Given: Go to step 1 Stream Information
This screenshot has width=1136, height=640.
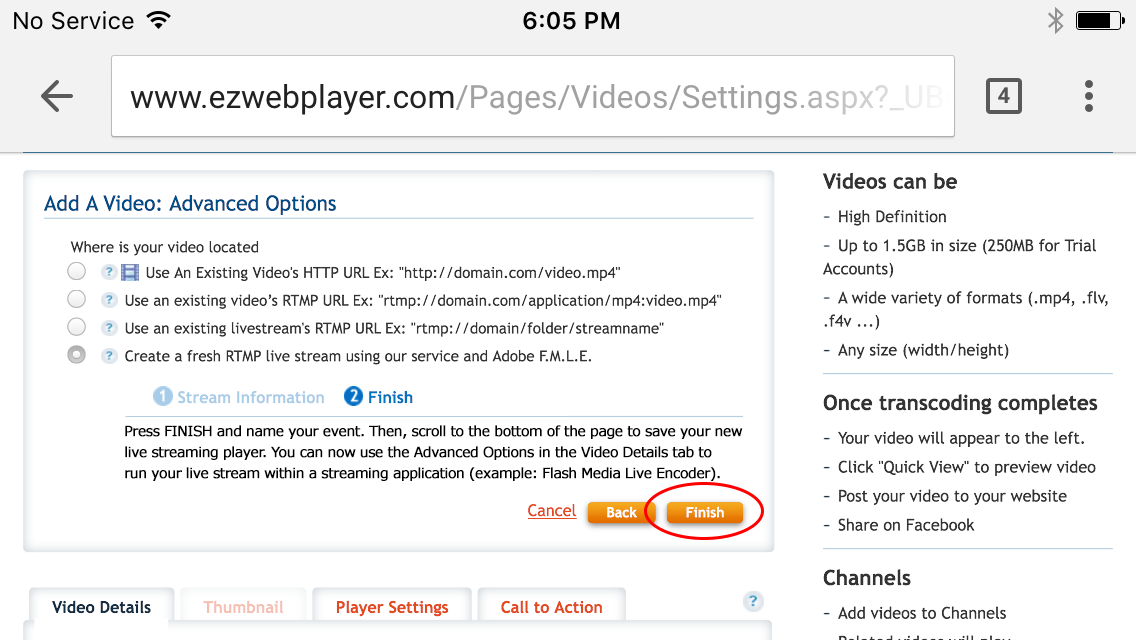Looking at the screenshot, I should pos(239,397).
